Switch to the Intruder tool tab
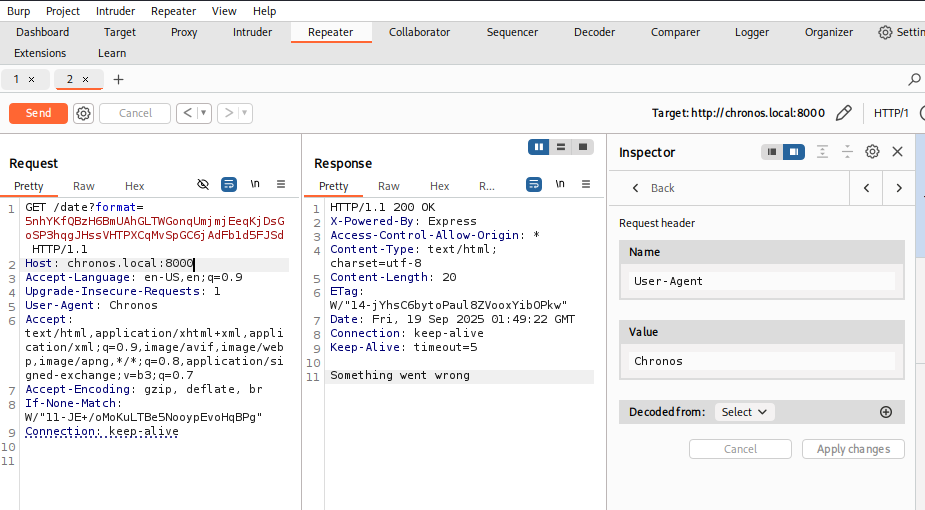The image size is (925, 510). click(x=252, y=32)
